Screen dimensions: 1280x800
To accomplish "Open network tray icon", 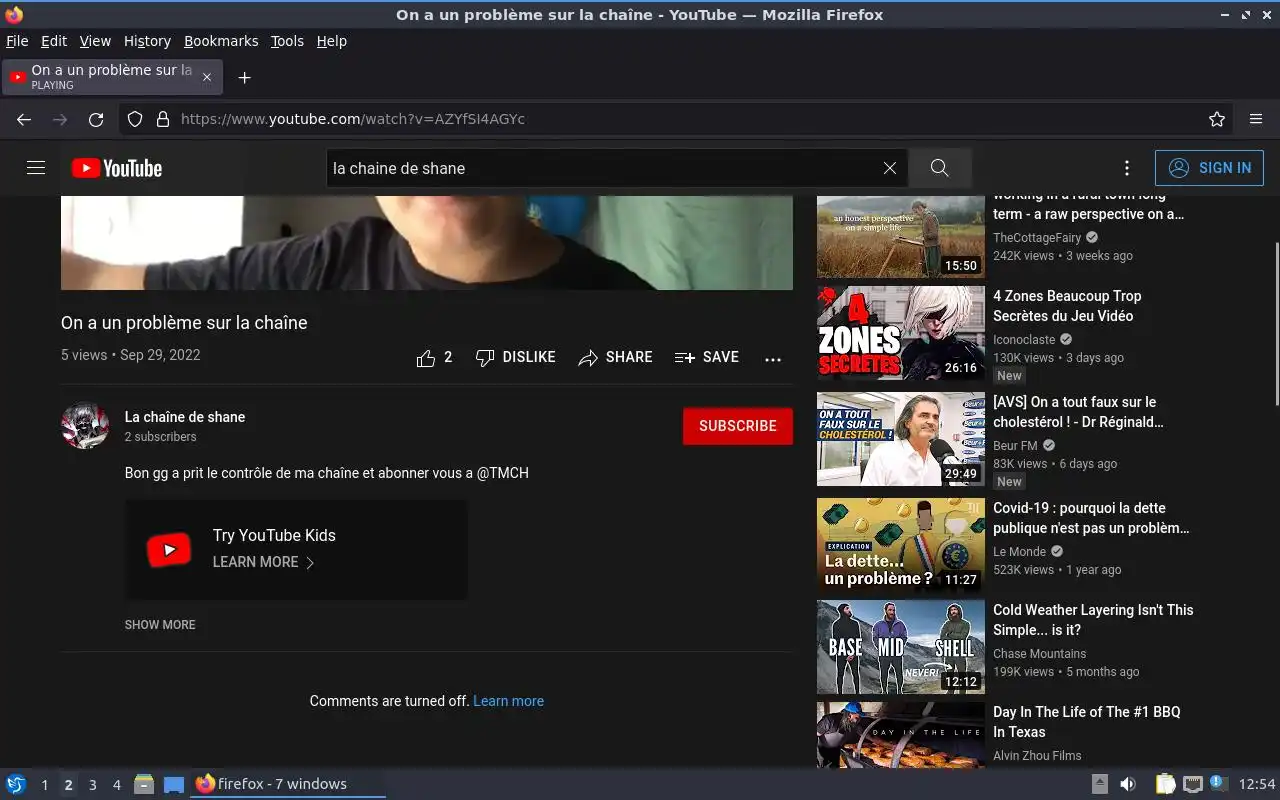I will click(x=1192, y=784).
